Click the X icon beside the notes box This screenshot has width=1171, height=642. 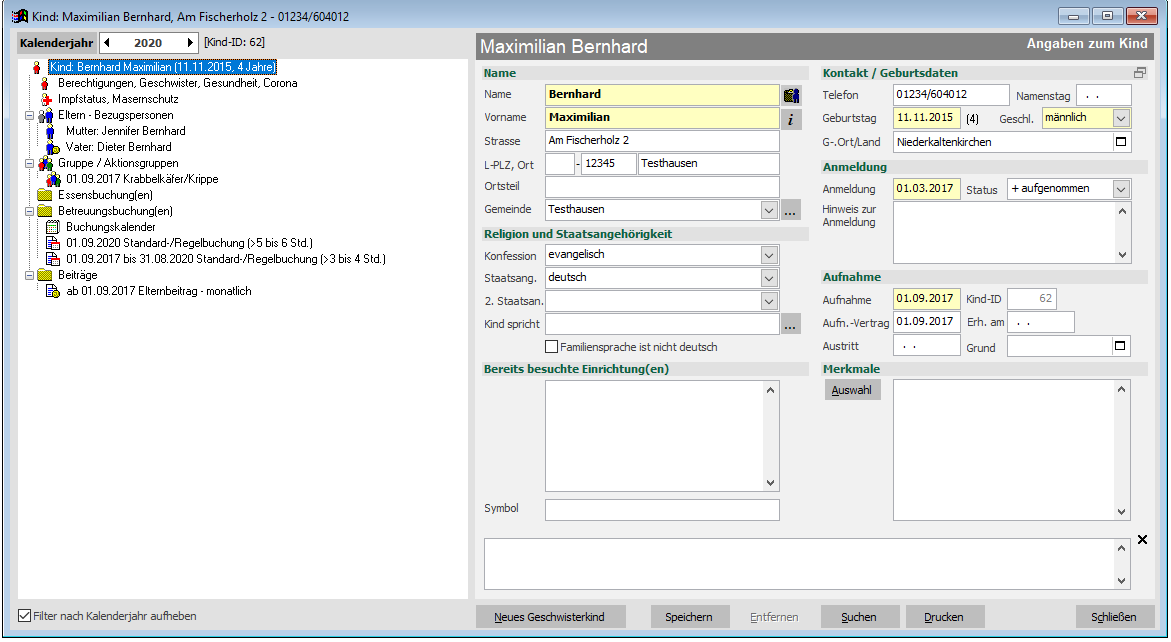(1142, 541)
